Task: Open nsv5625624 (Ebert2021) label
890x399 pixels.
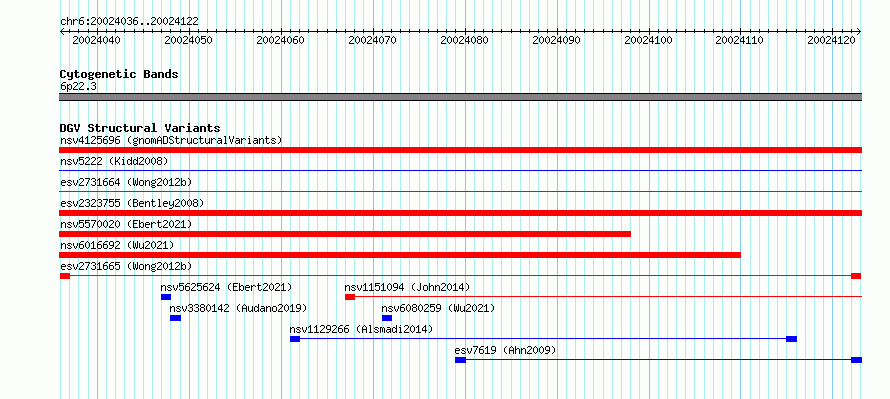Action: click(x=226, y=287)
